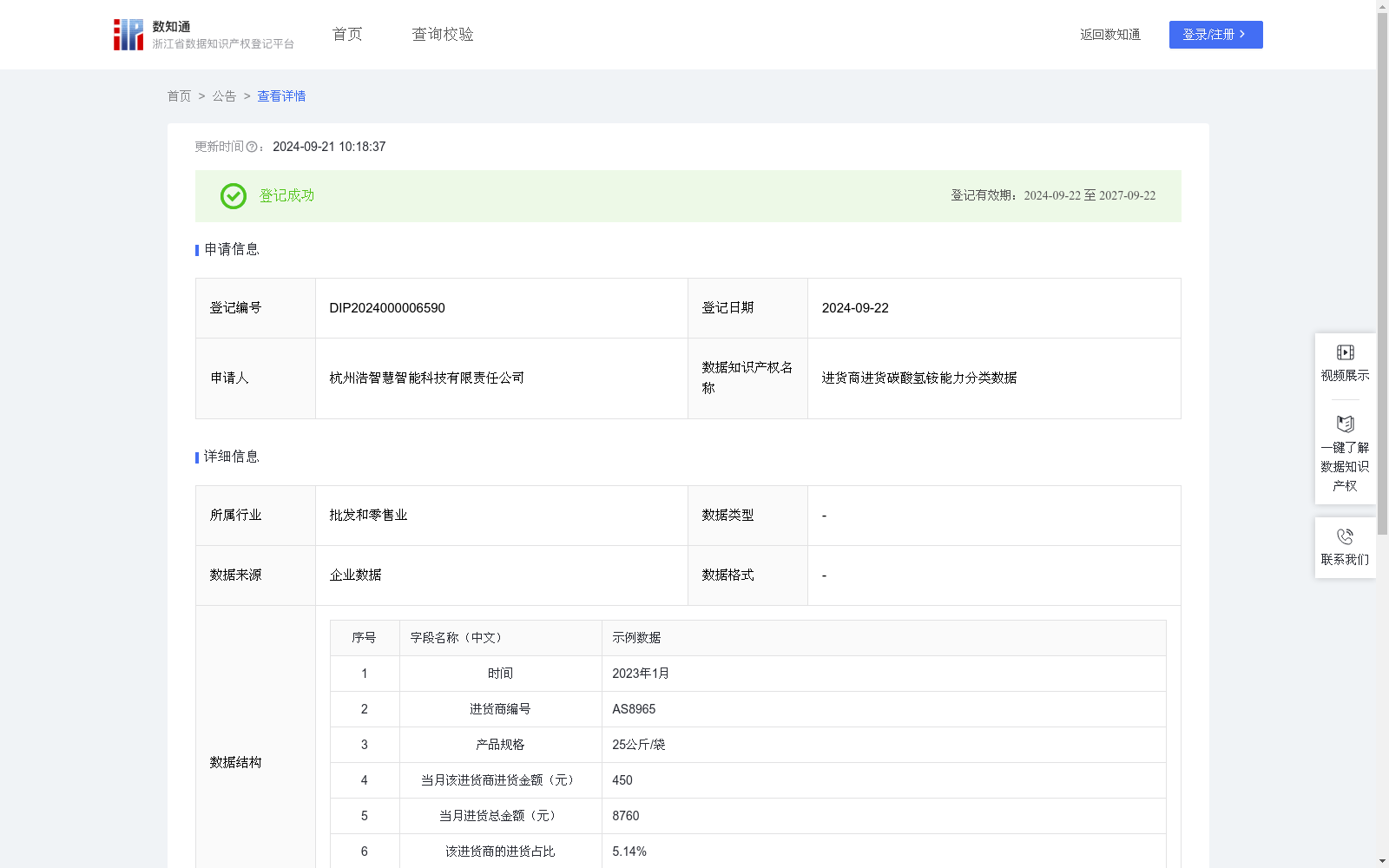The width and height of the screenshot is (1389, 868).
Task: Click the 数据来源 label cell
Action: tap(255, 575)
